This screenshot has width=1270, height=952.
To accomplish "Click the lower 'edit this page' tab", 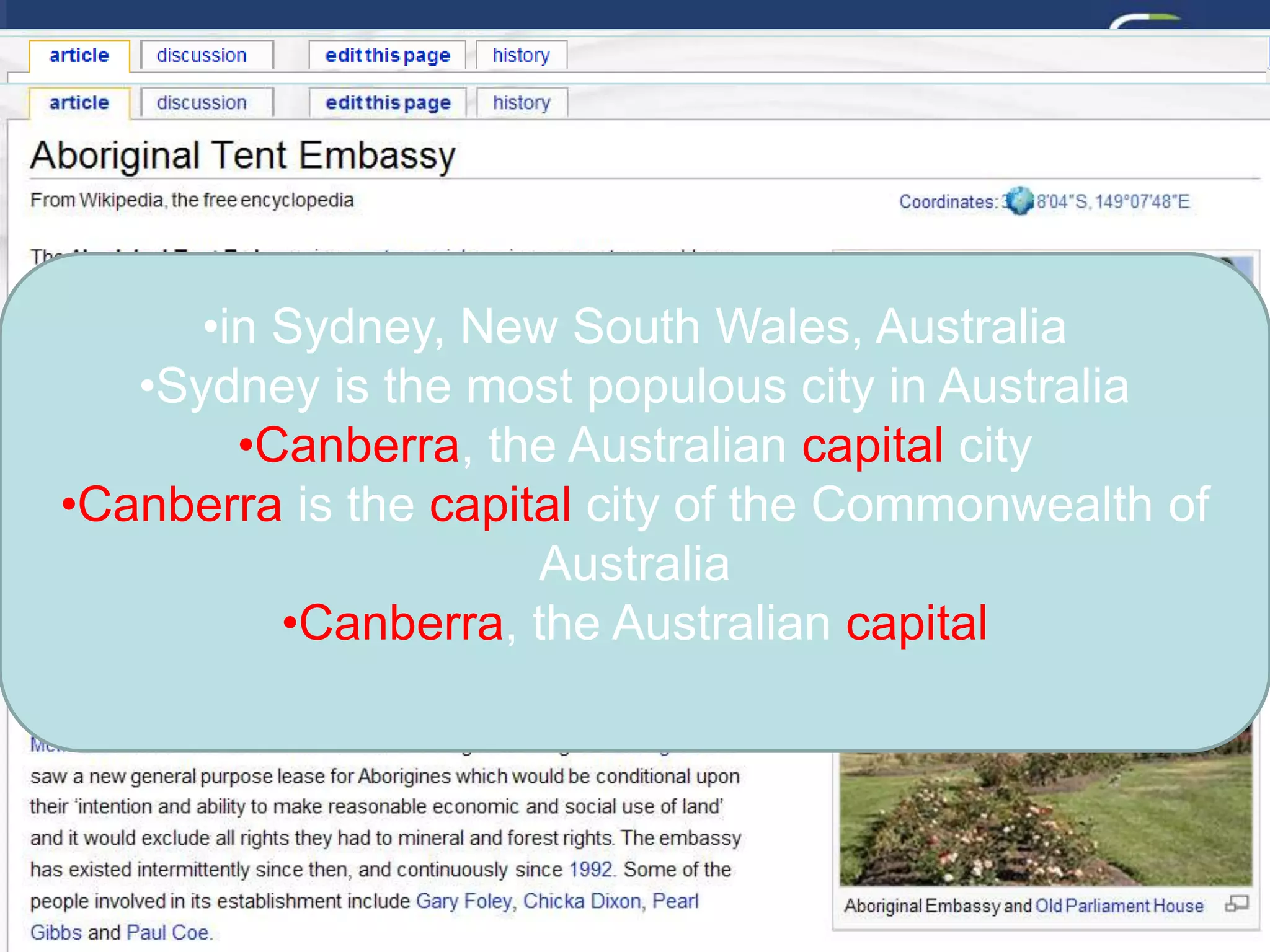I will pos(388,103).
